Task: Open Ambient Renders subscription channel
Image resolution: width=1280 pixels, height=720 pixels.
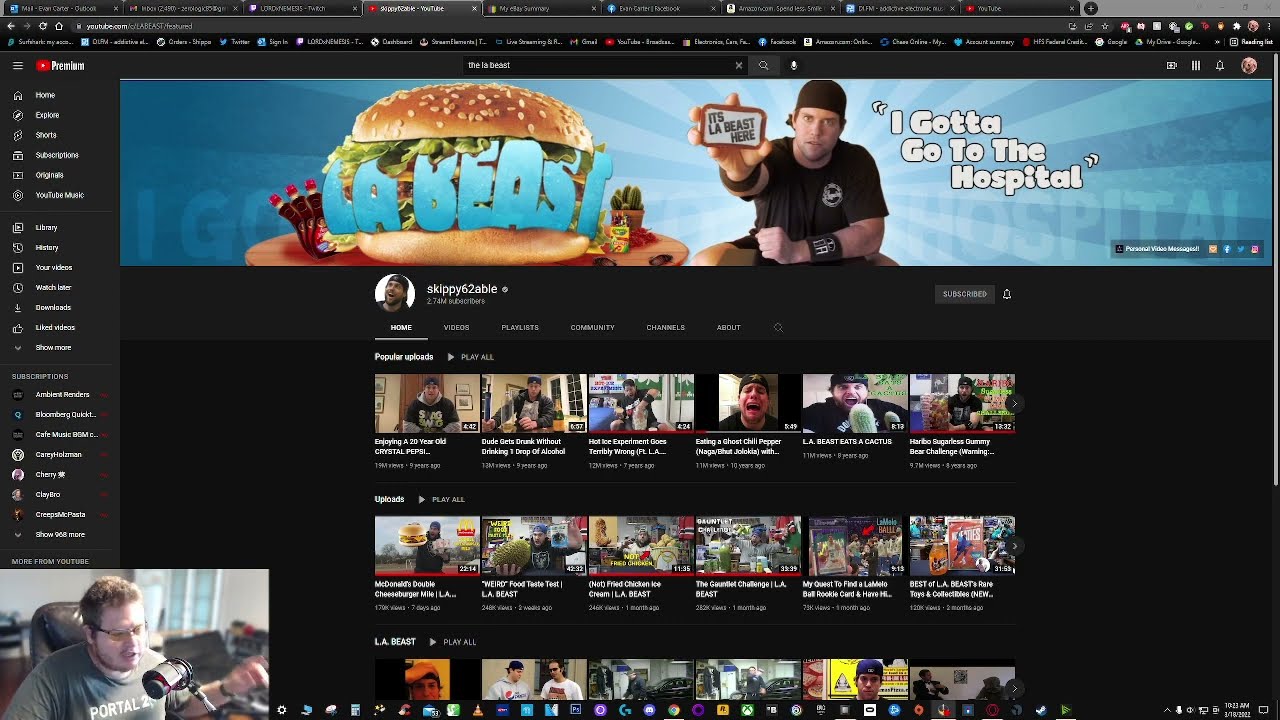Action: pyautogui.click(x=59, y=394)
